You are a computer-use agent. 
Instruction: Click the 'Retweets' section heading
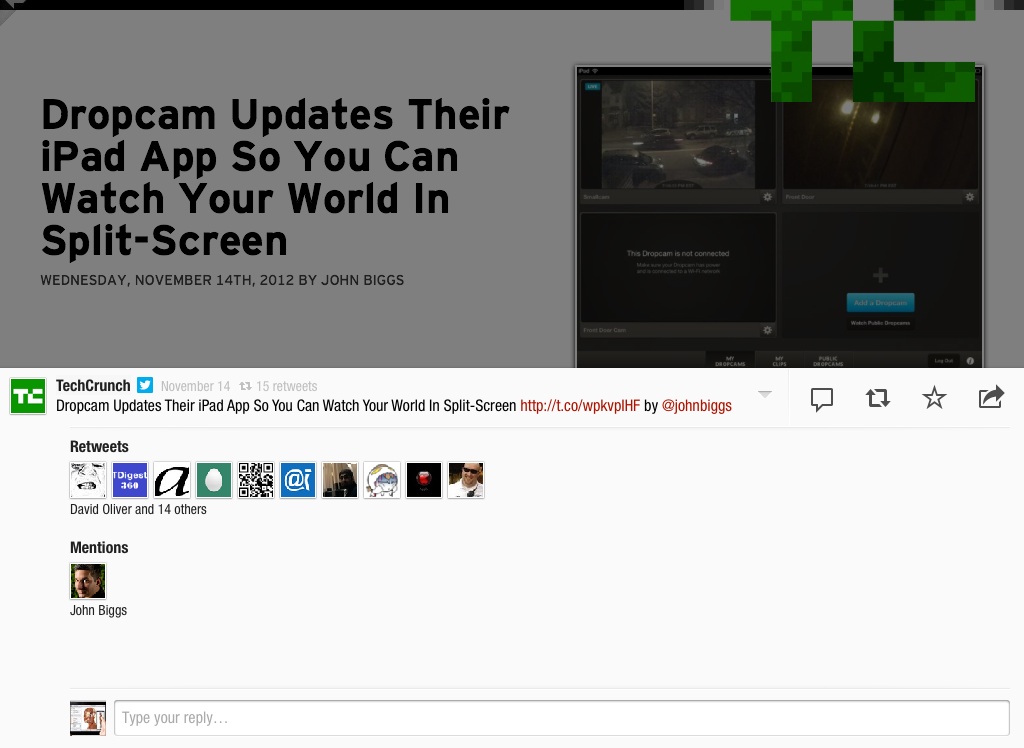99,447
